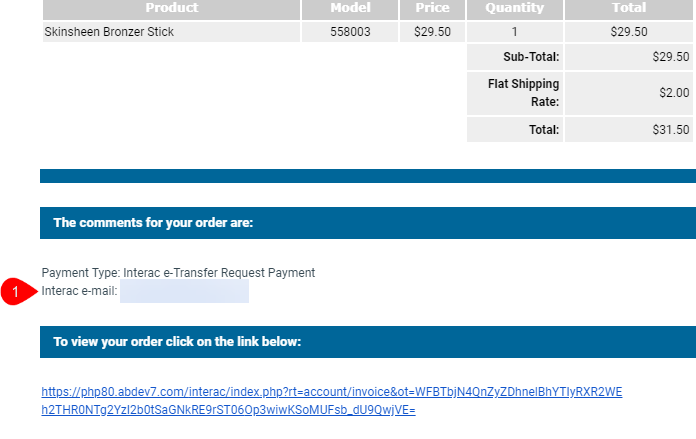Click the Product column header
This screenshot has width=696, height=439.
[x=171, y=8]
